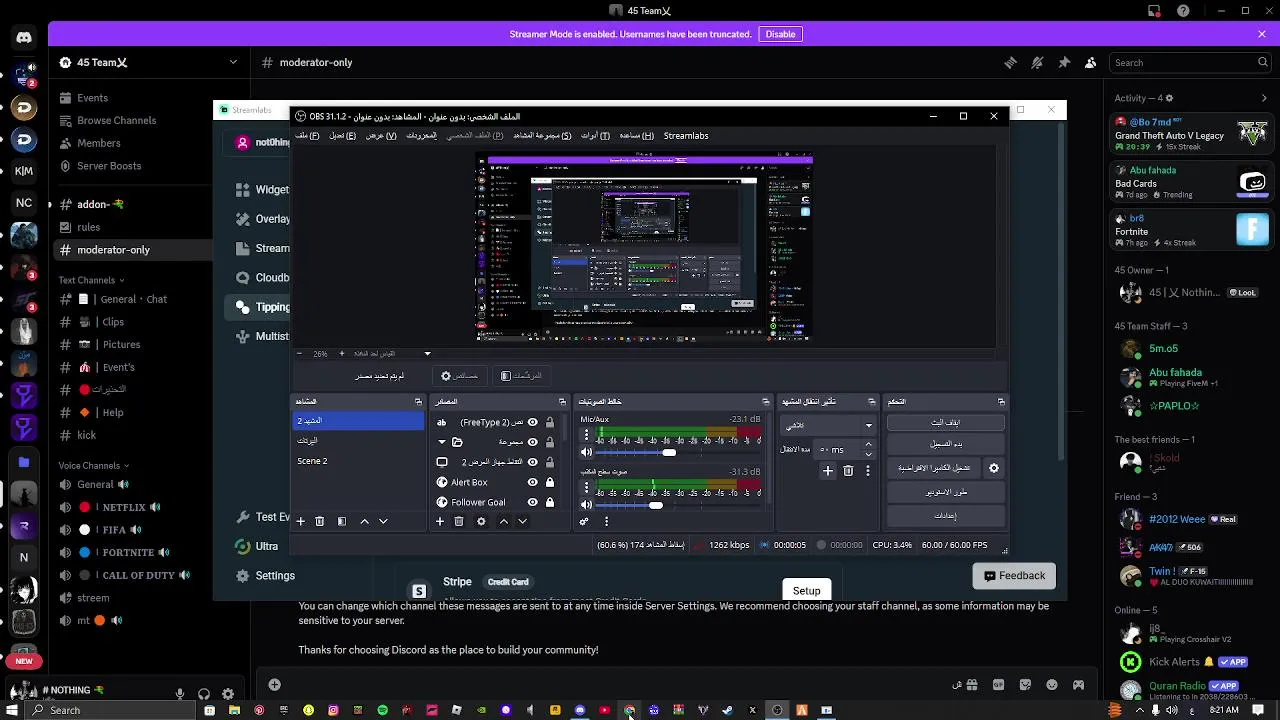Click the plus attach icon in message bar

[x=274, y=685]
